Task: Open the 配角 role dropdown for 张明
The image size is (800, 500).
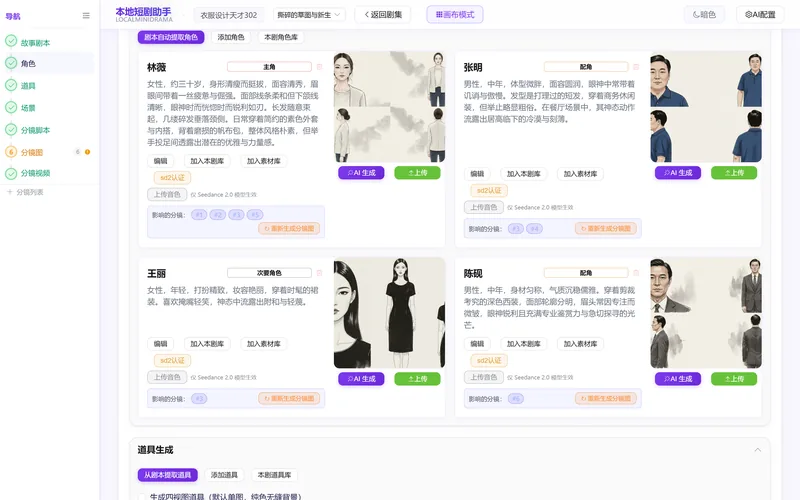Action: pyautogui.click(x=586, y=67)
